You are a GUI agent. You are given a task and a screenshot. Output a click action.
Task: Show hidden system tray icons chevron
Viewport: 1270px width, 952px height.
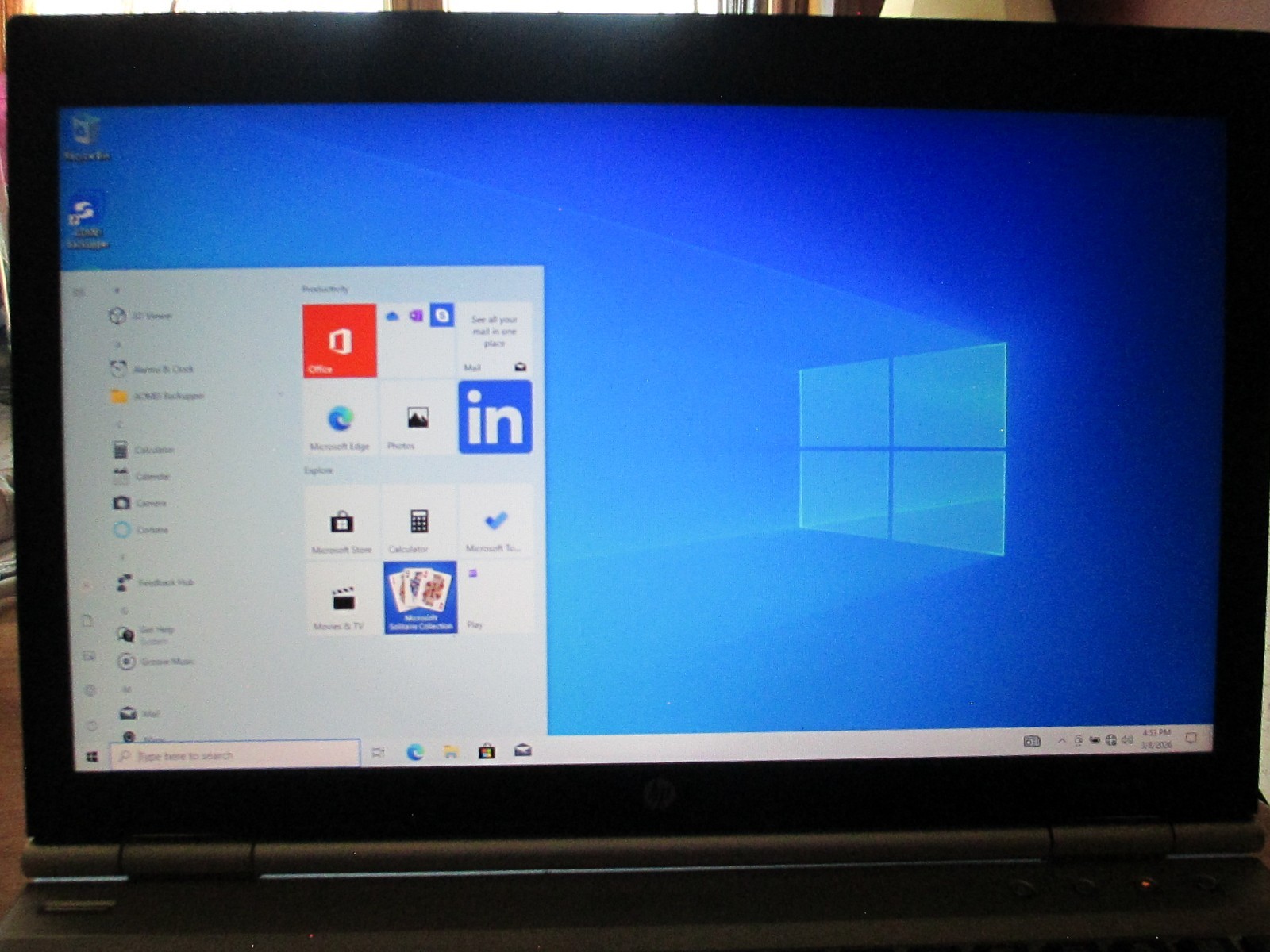point(1061,741)
